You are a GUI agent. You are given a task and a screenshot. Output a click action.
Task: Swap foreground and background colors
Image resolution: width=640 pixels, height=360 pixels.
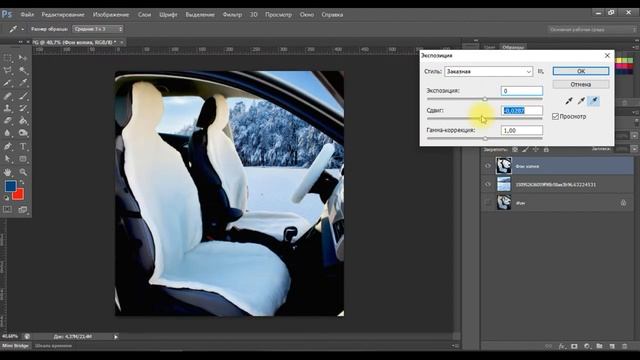[22, 182]
